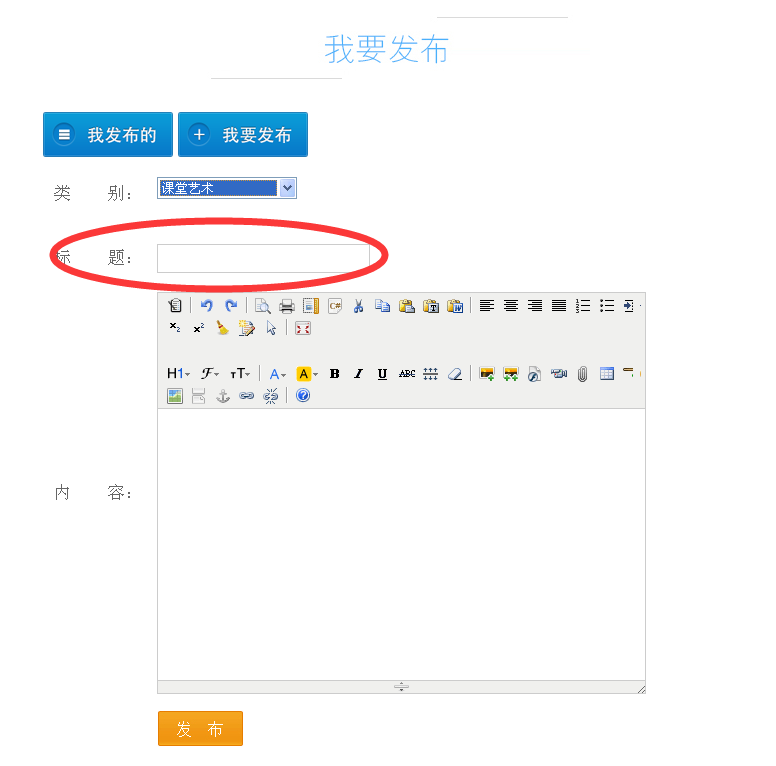Toggle fullscreen editor mode

tap(303, 328)
